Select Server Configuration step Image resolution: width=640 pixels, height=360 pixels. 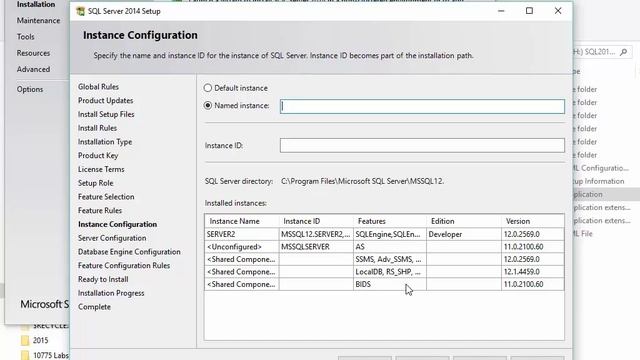coord(112,238)
